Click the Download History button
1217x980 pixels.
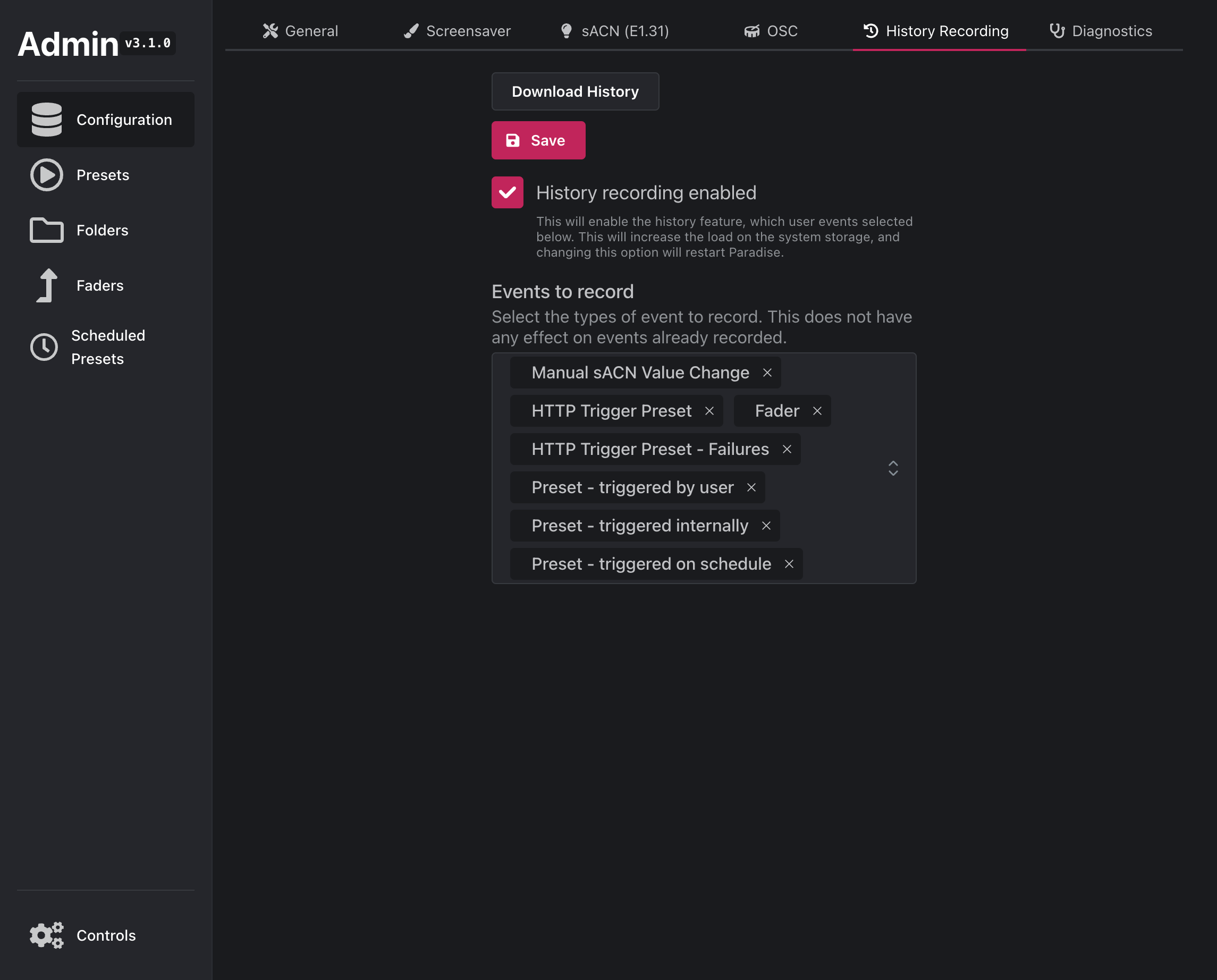[x=575, y=91]
